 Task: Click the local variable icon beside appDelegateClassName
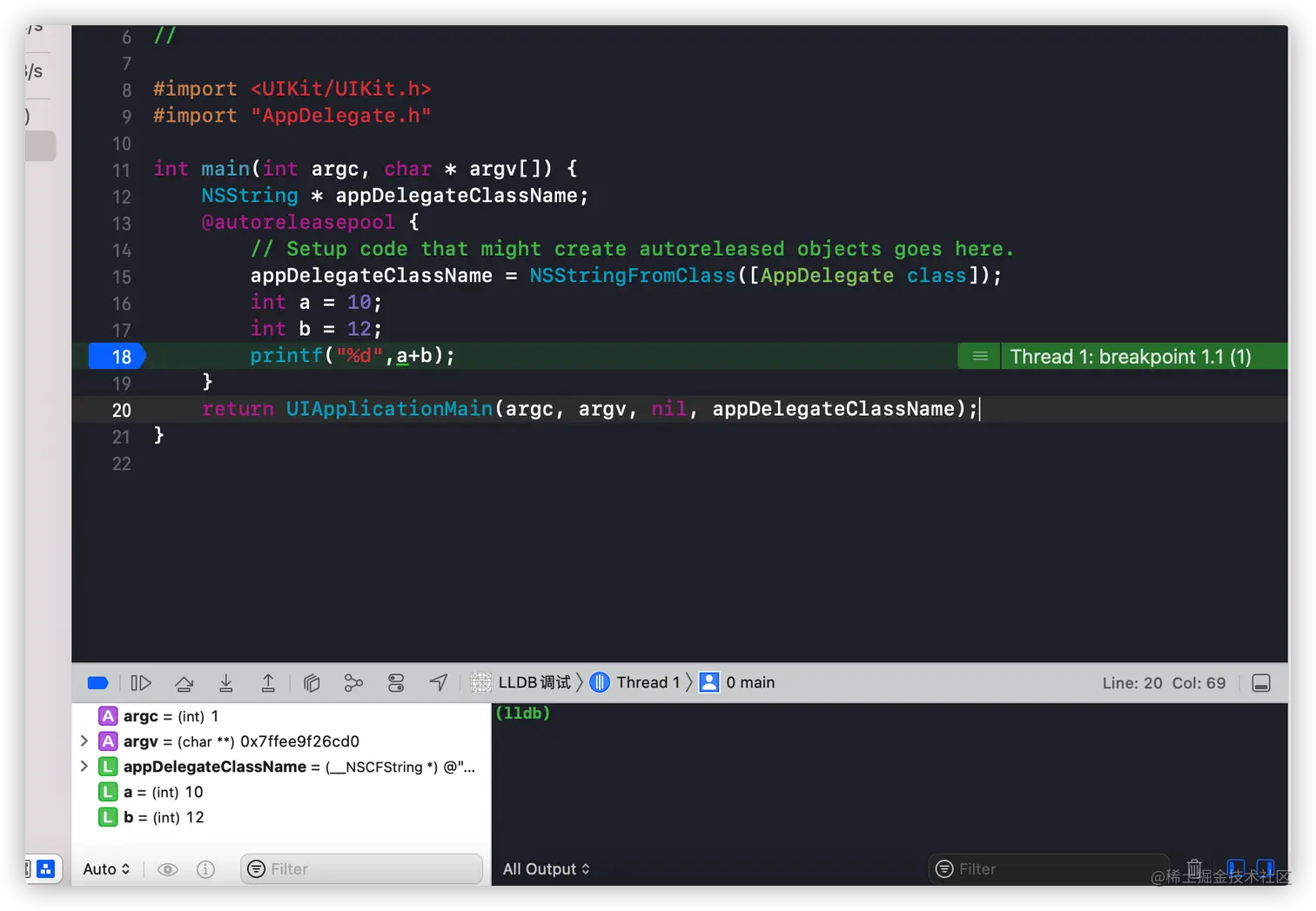(108, 767)
